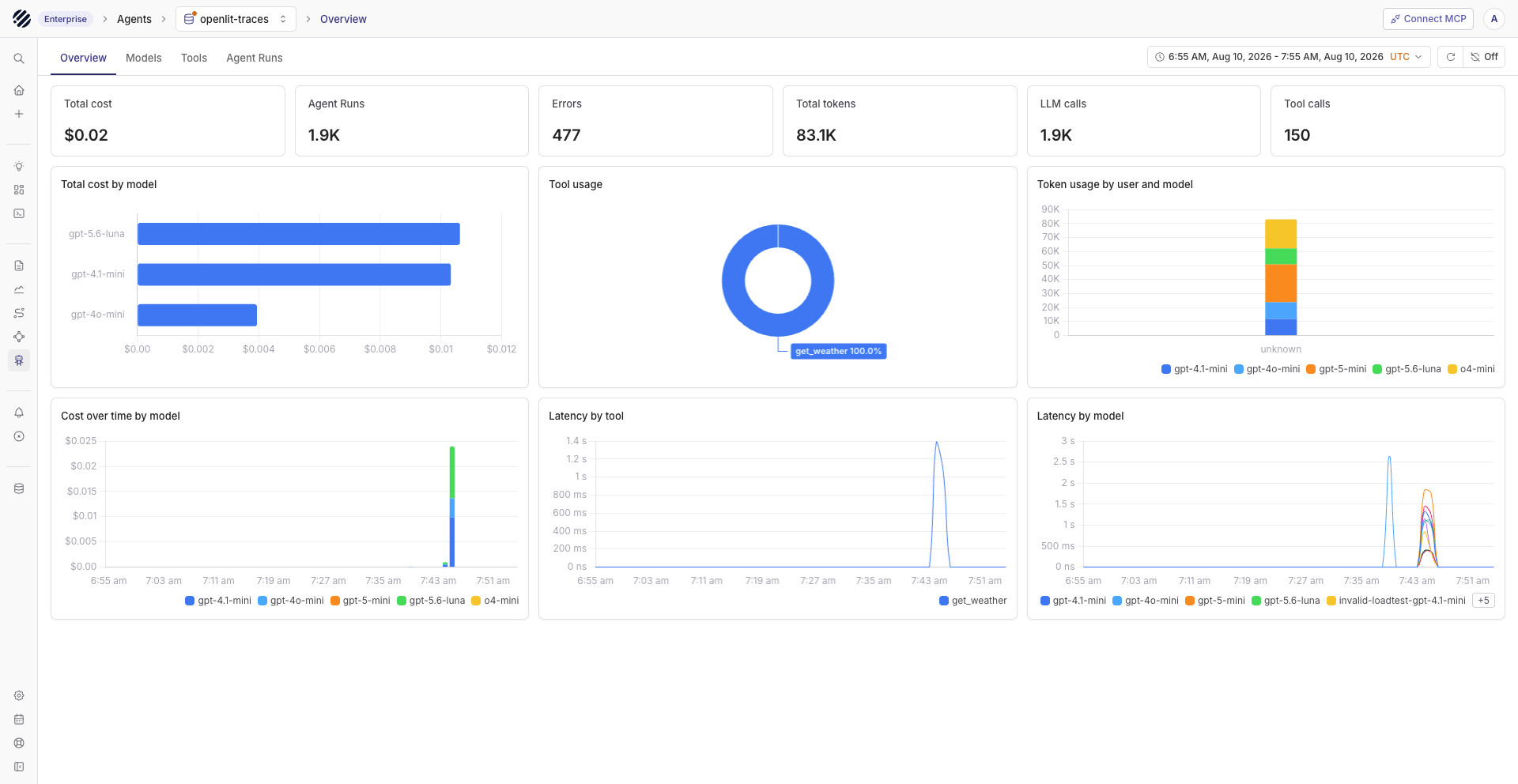The image size is (1518, 784).
Task: Collapse the sidebar with the panel icon
Action: [19, 767]
